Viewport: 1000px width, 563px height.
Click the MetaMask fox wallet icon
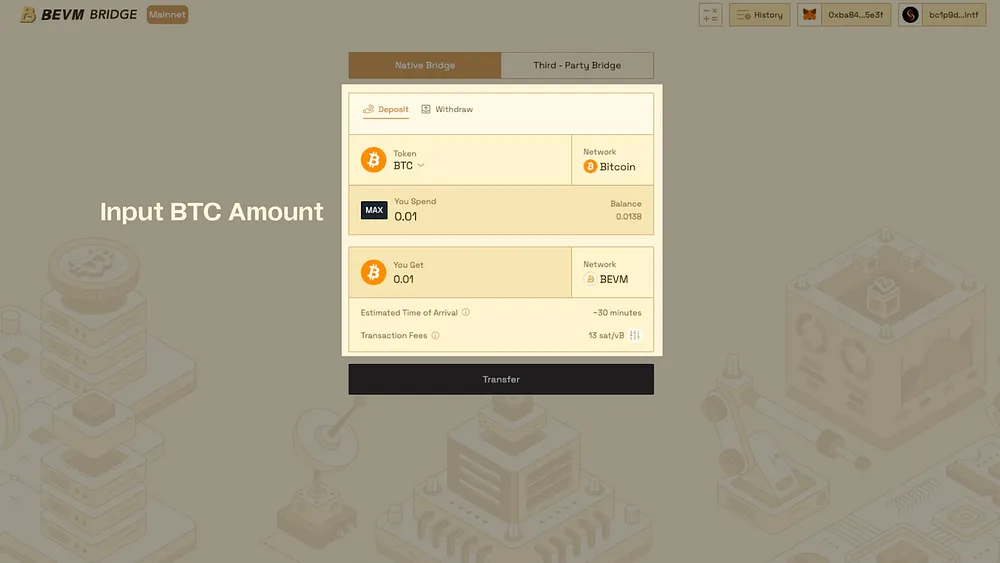(x=810, y=15)
